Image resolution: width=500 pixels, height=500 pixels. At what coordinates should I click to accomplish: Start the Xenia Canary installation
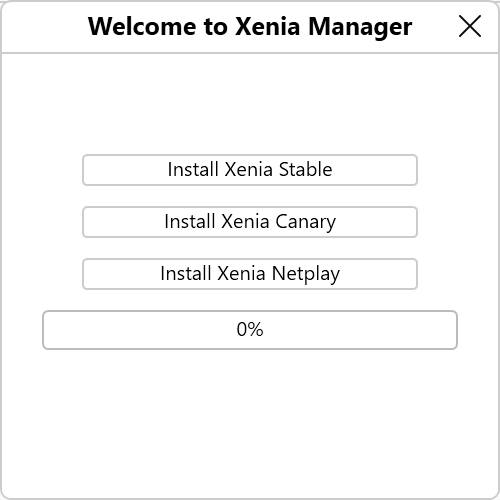250,222
